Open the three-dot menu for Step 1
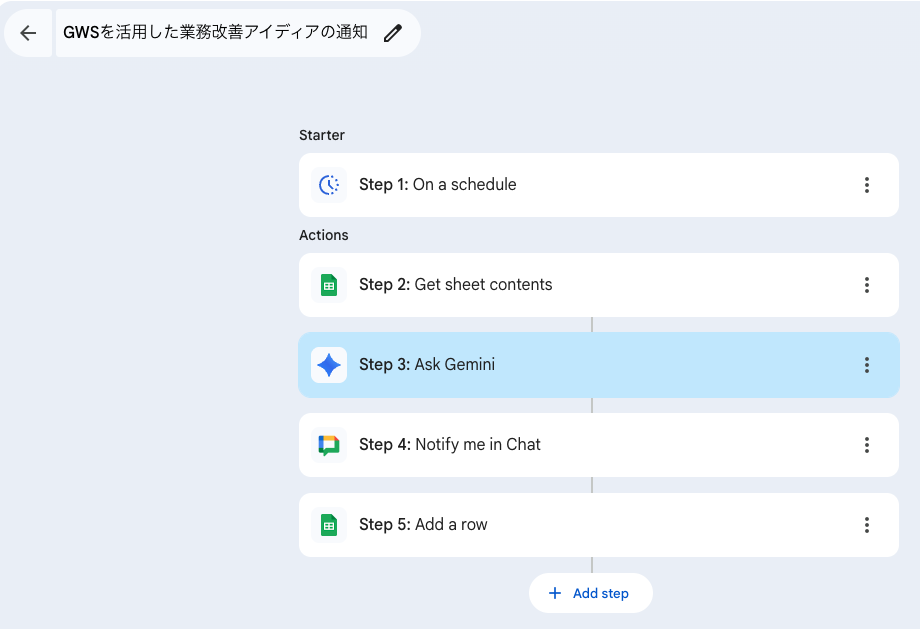The image size is (920, 629). [x=866, y=185]
